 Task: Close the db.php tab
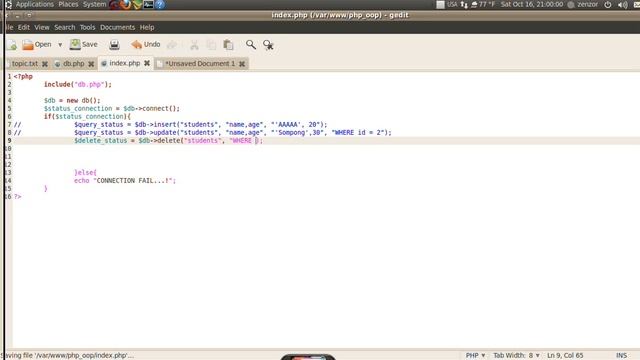(91, 64)
